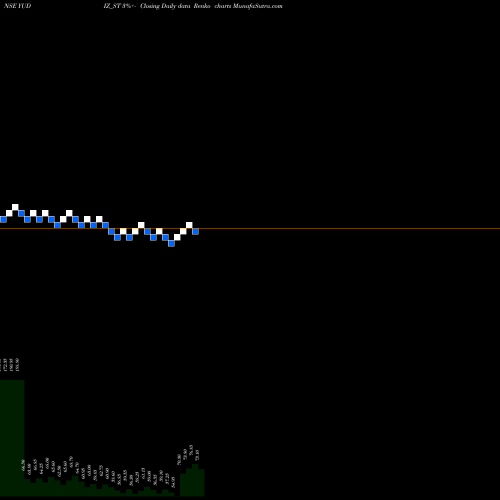
Task: Click the 'MunafaSutra.com' title text
Action: [x=257, y=6]
